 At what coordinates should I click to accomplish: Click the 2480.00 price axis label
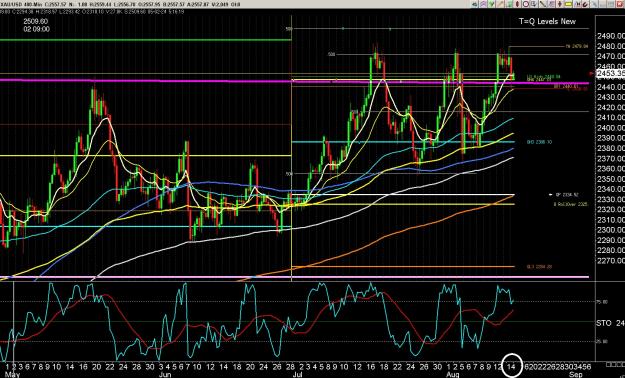[x=611, y=46]
